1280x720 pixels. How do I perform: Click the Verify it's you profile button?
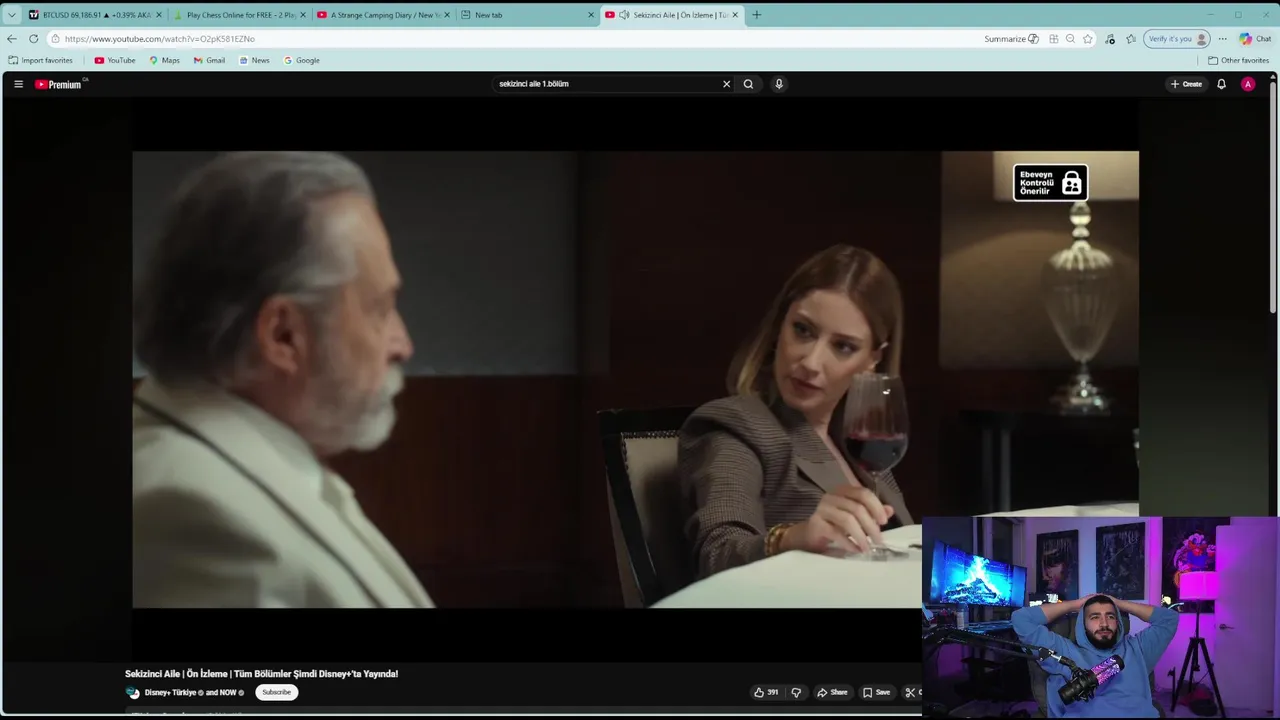point(1177,39)
